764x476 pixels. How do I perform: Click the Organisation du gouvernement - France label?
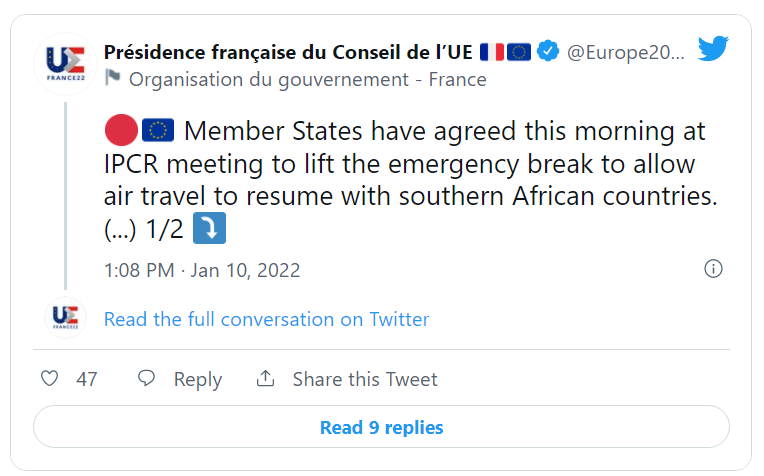[308, 79]
